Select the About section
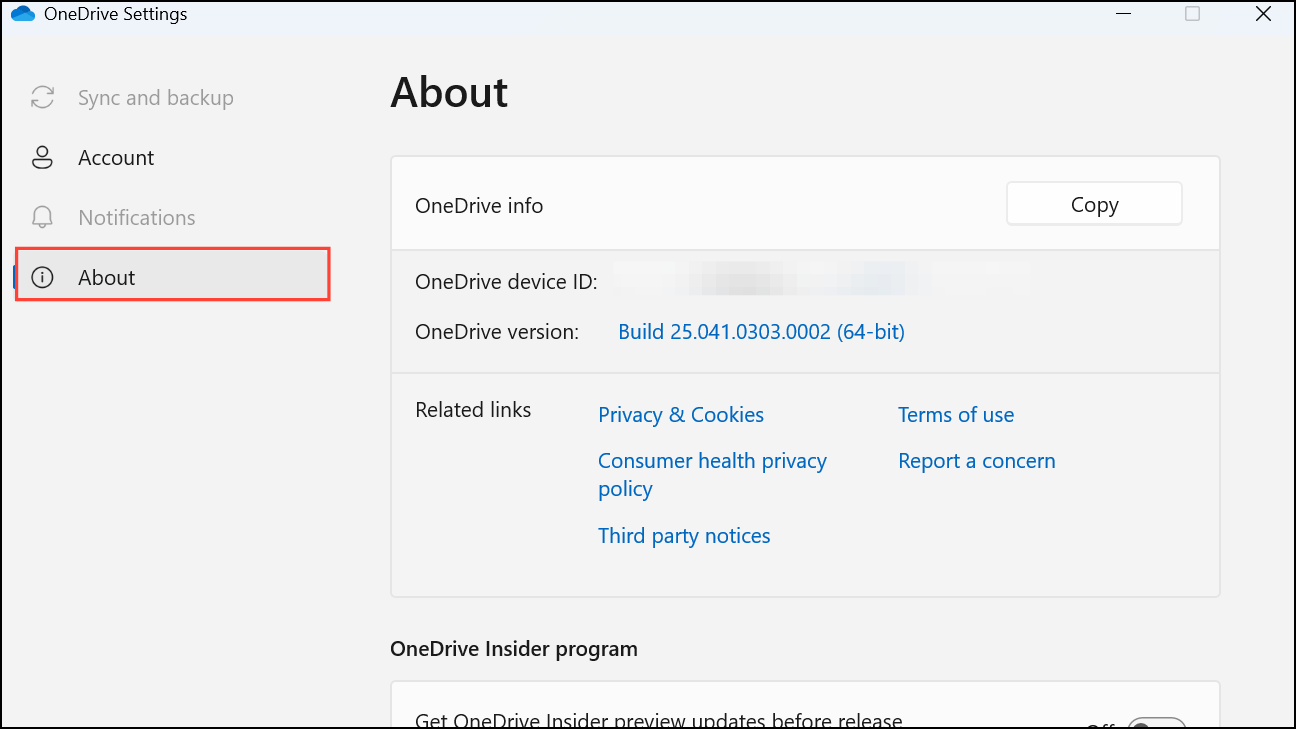 [107, 277]
